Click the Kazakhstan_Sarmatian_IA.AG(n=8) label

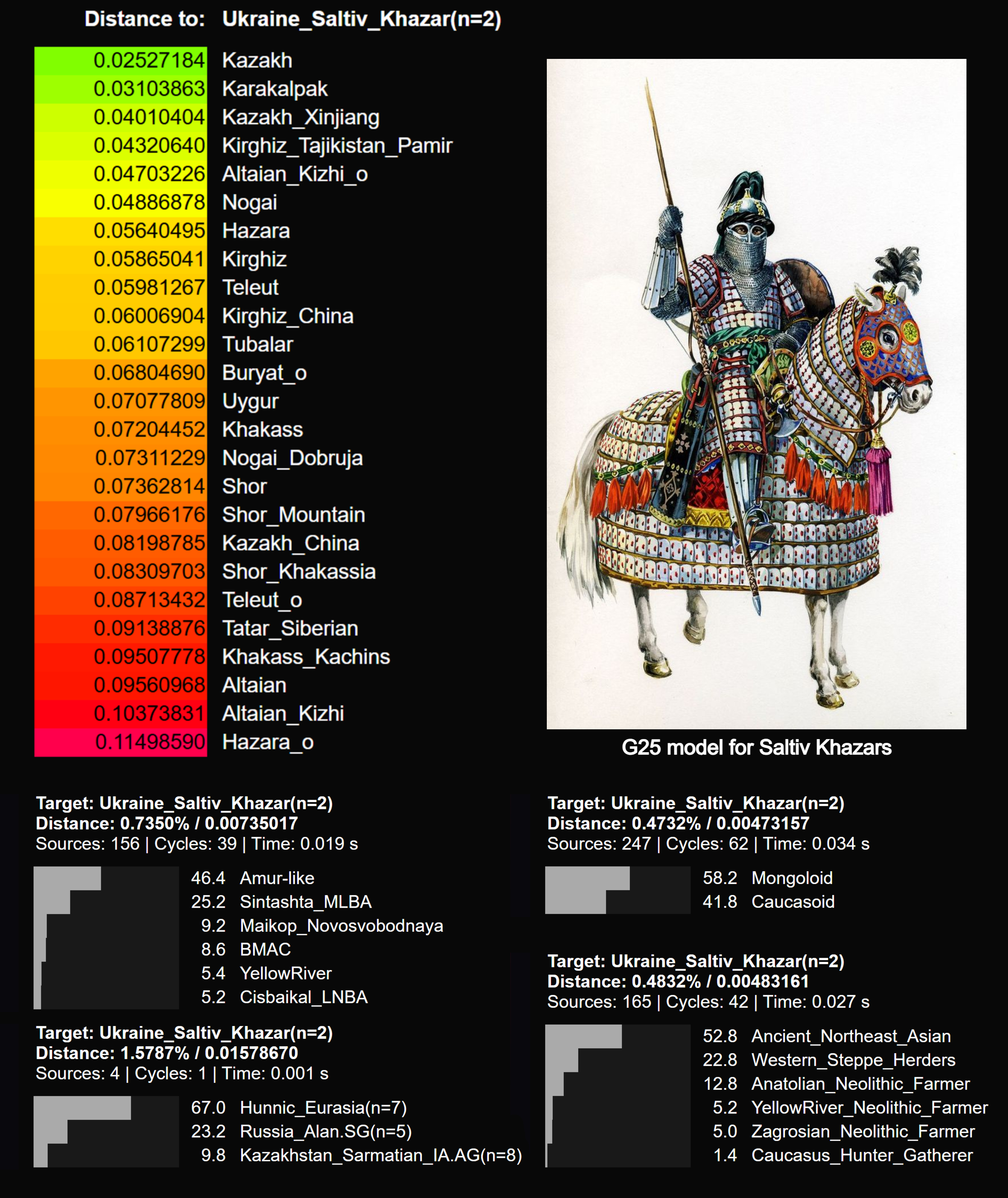(381, 1155)
